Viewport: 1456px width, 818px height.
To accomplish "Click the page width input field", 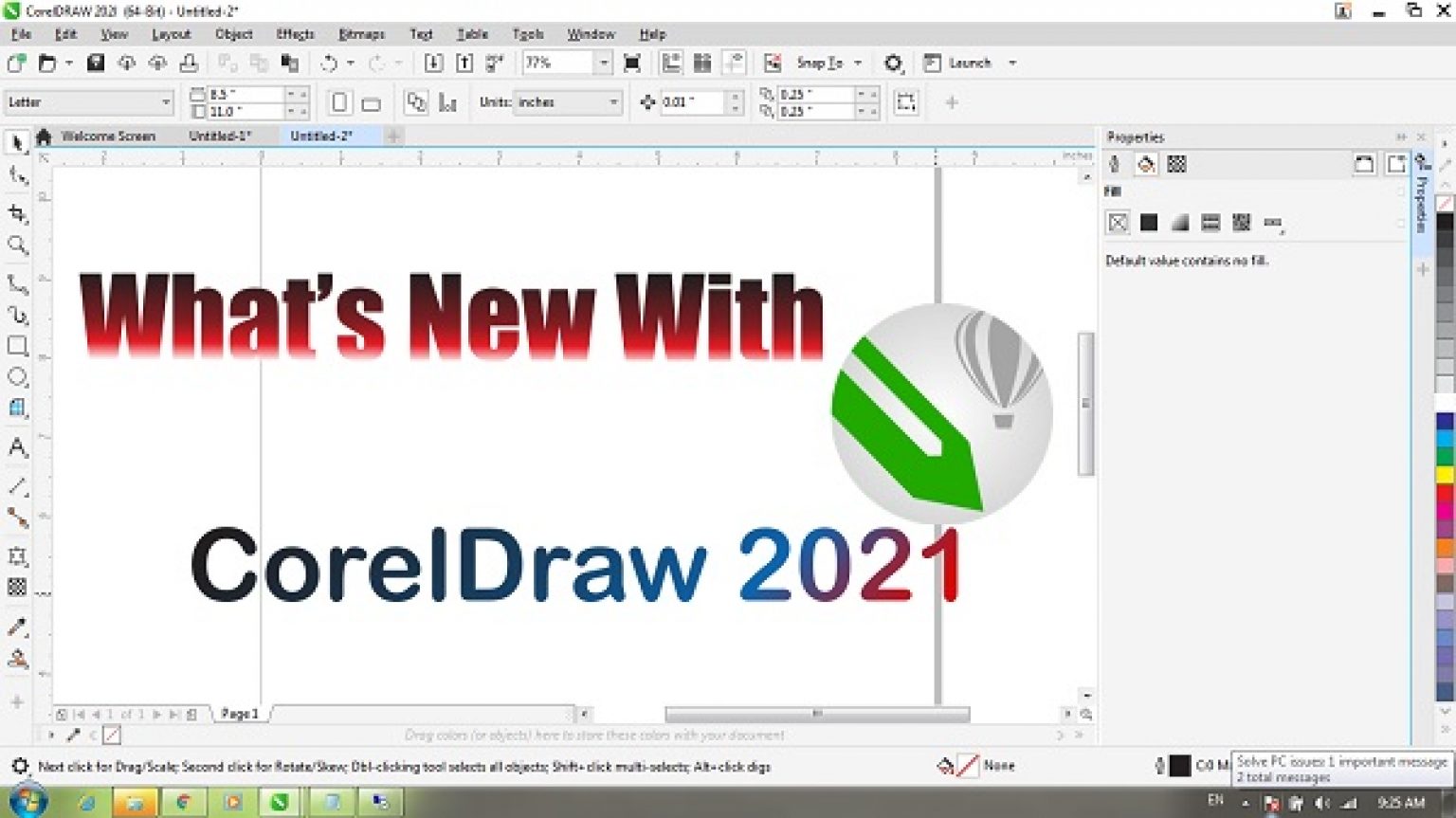I will (245, 94).
